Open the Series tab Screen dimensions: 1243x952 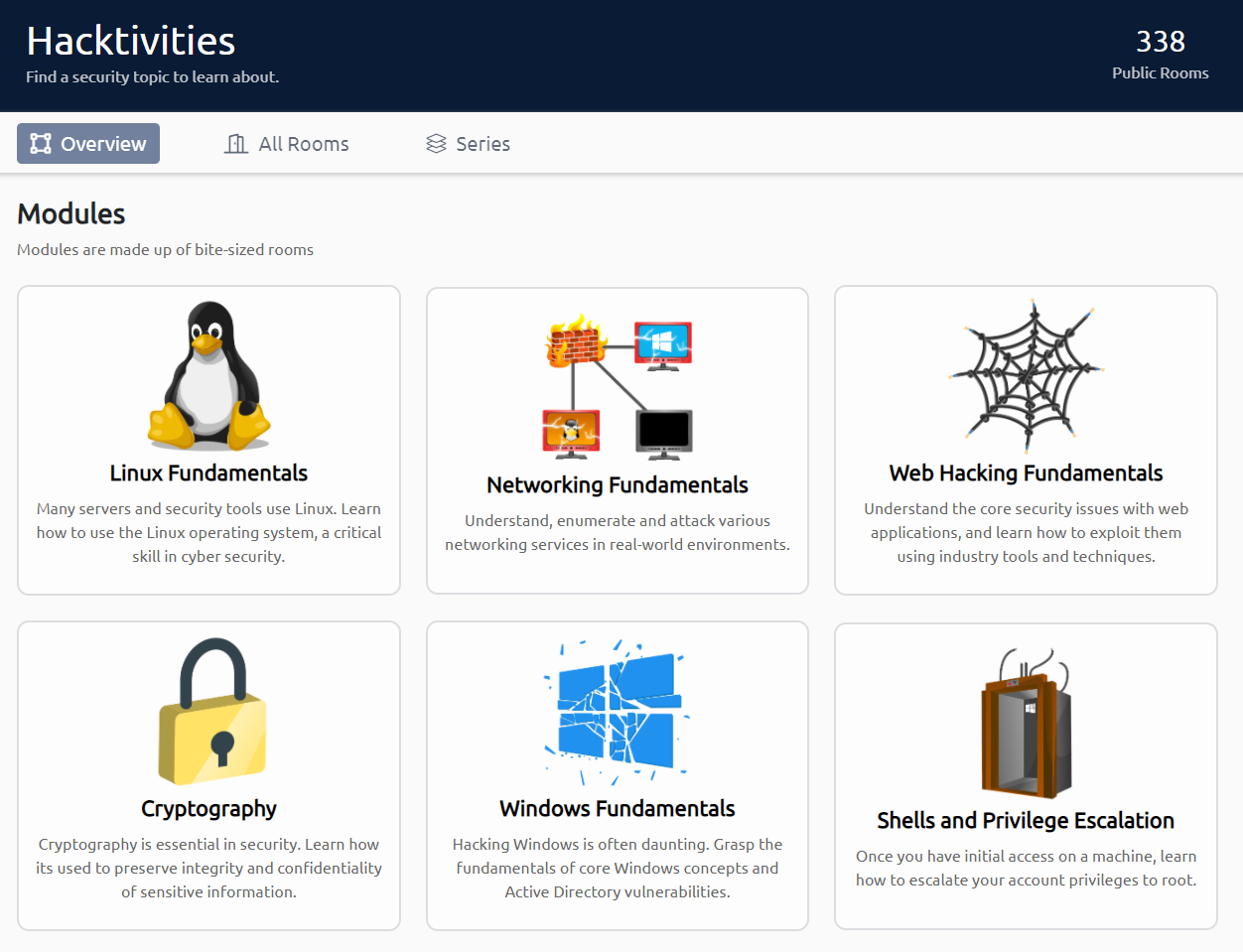tap(468, 143)
